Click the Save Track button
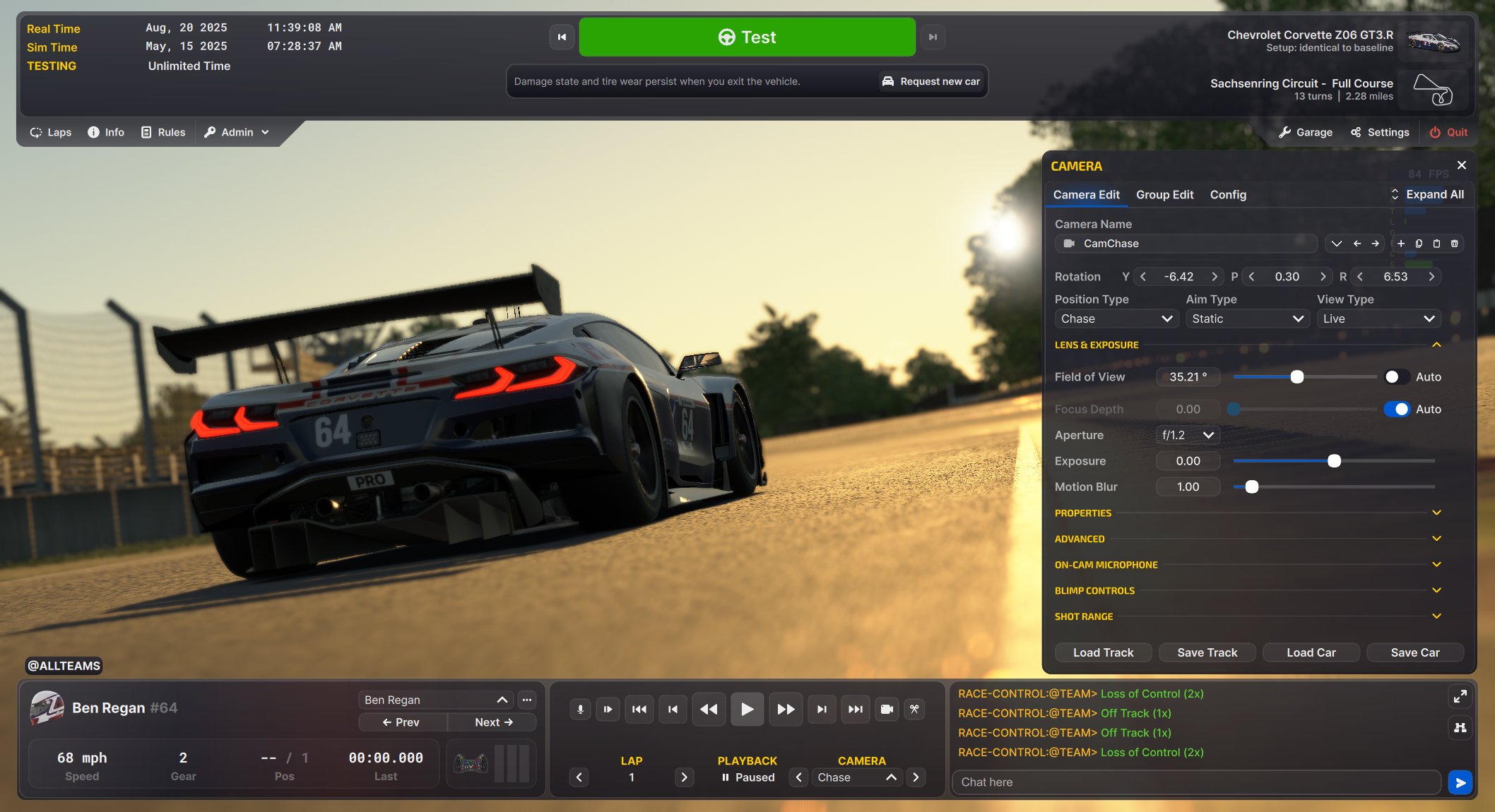 click(1207, 652)
